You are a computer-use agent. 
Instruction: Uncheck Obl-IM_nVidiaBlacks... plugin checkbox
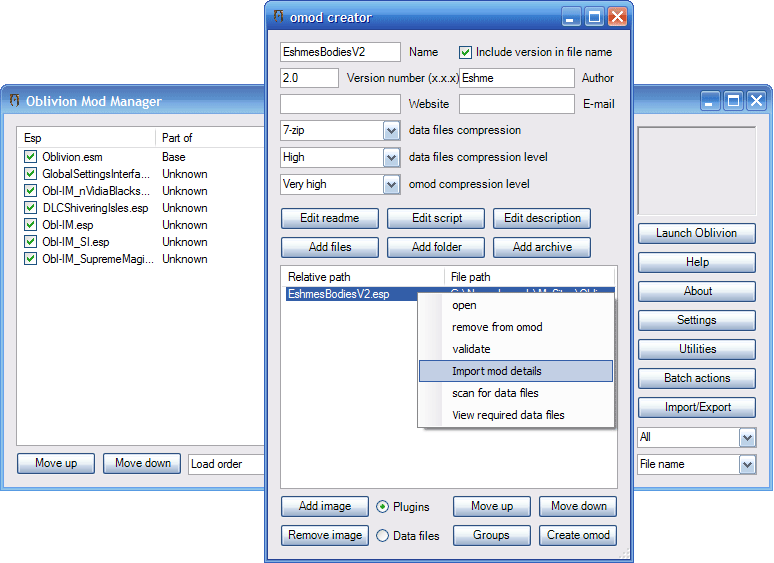30,191
